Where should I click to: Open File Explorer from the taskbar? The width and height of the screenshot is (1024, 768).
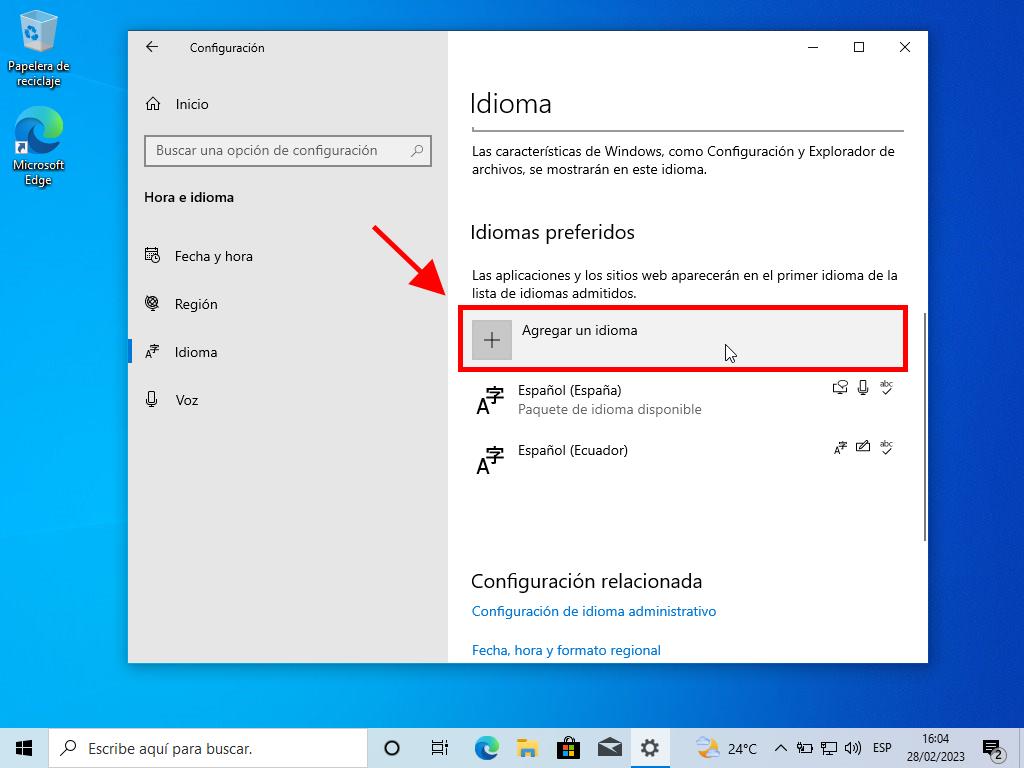click(528, 747)
